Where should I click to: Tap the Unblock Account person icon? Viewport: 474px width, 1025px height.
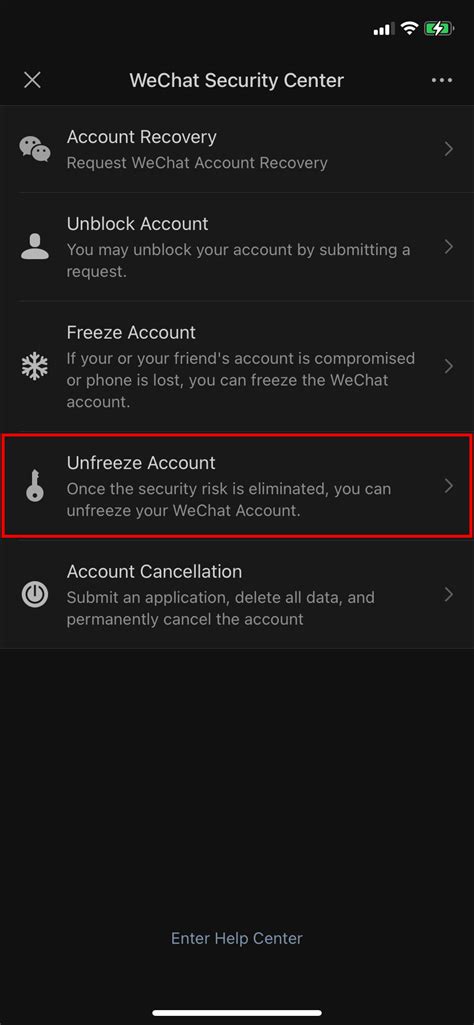[x=35, y=246]
